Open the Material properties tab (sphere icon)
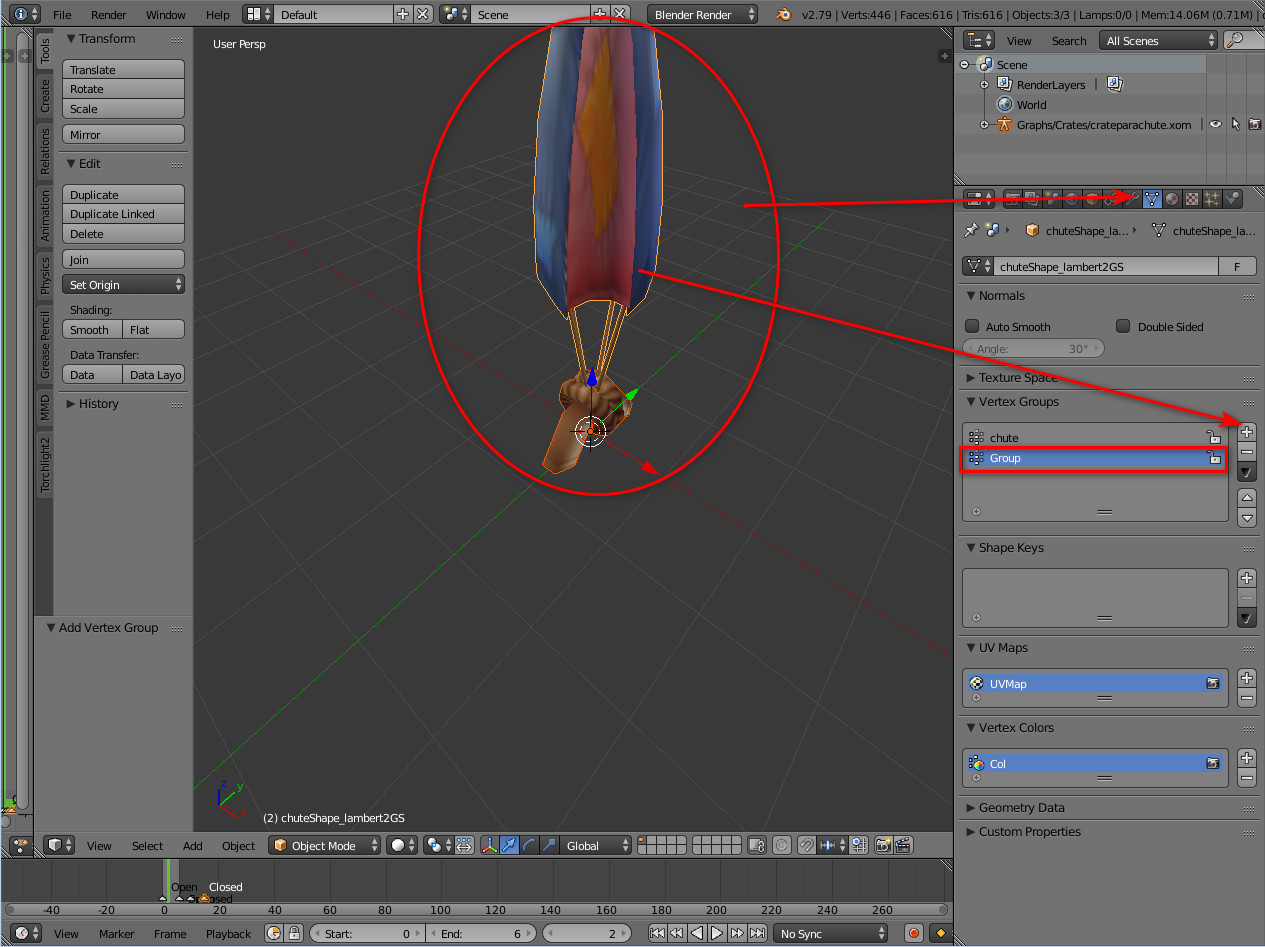 [1171, 198]
